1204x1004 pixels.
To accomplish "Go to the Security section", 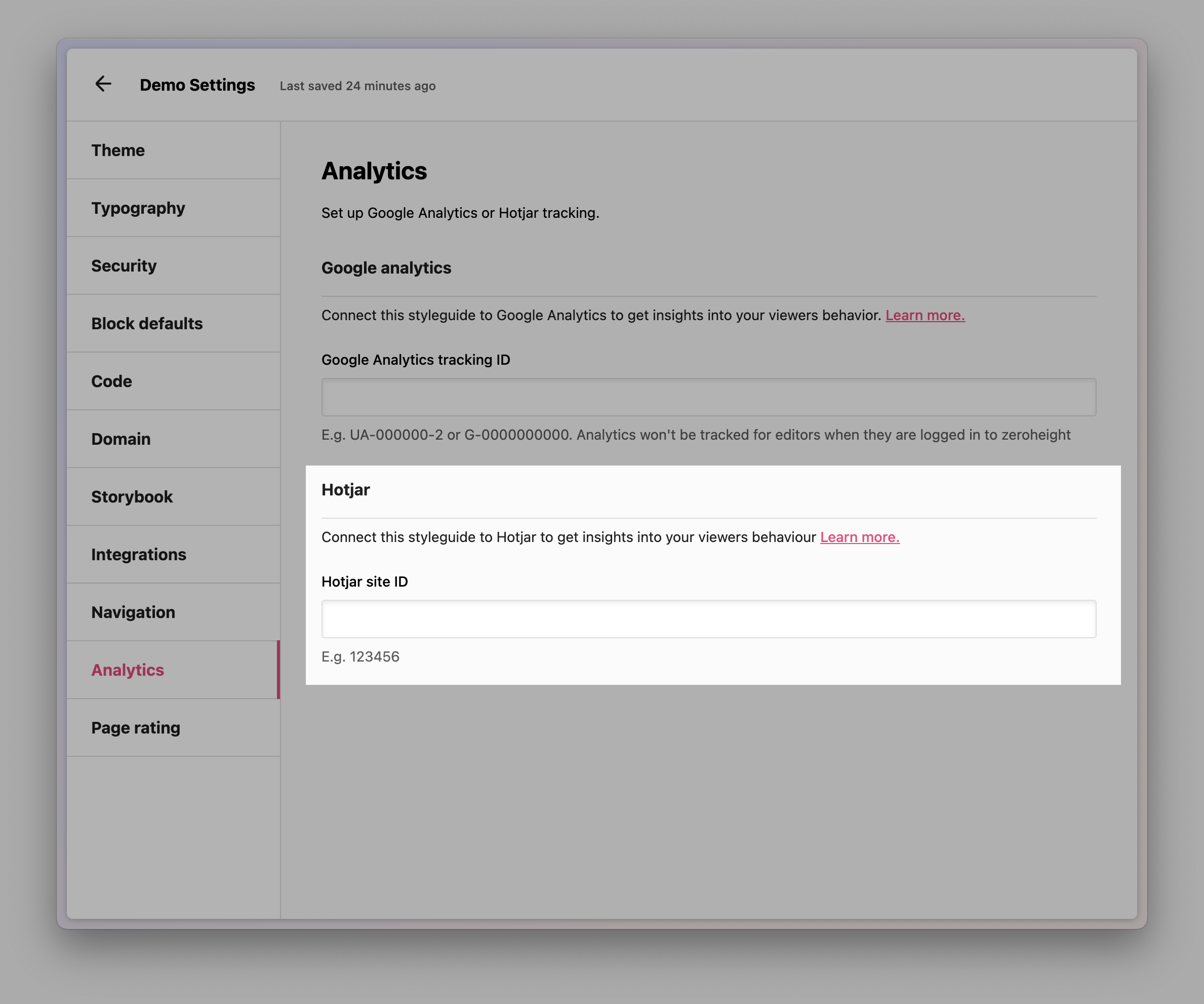I will pos(173,266).
